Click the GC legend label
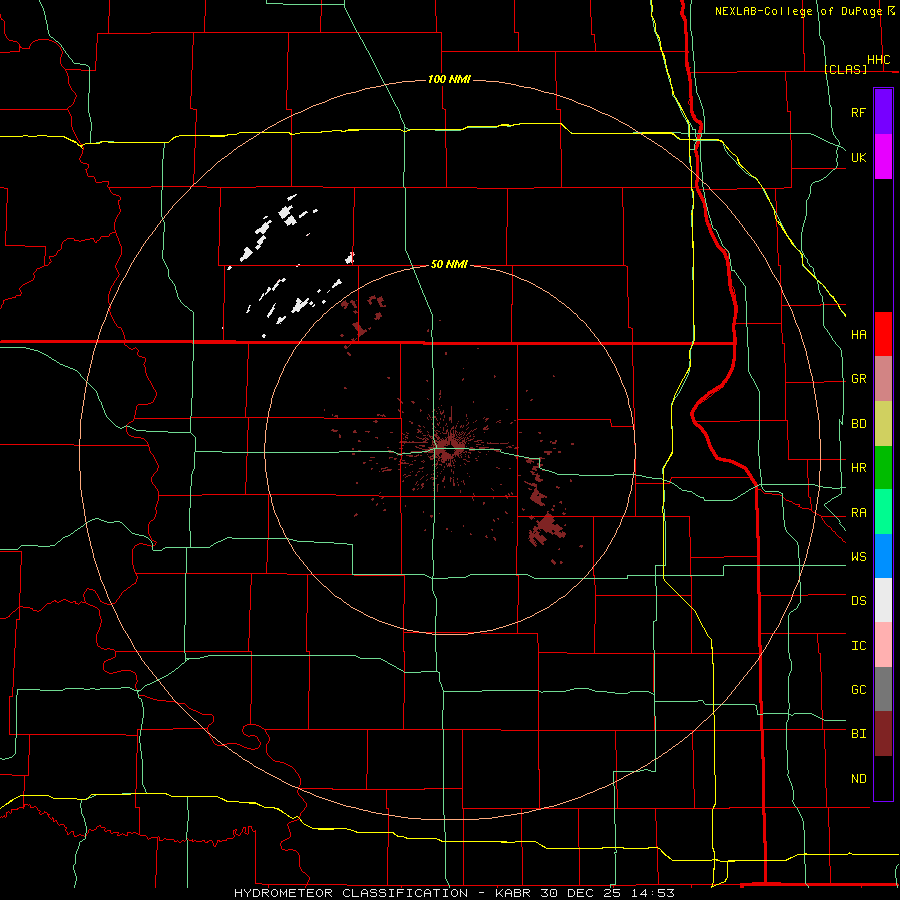Image resolution: width=900 pixels, height=900 pixels. click(x=858, y=689)
